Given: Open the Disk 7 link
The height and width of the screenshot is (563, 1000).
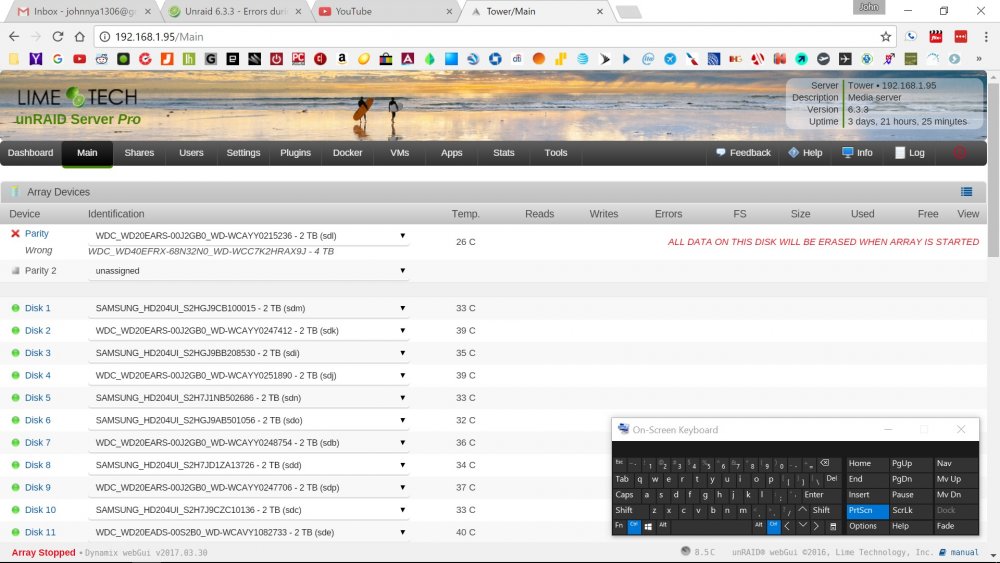Looking at the screenshot, I should click(38, 442).
